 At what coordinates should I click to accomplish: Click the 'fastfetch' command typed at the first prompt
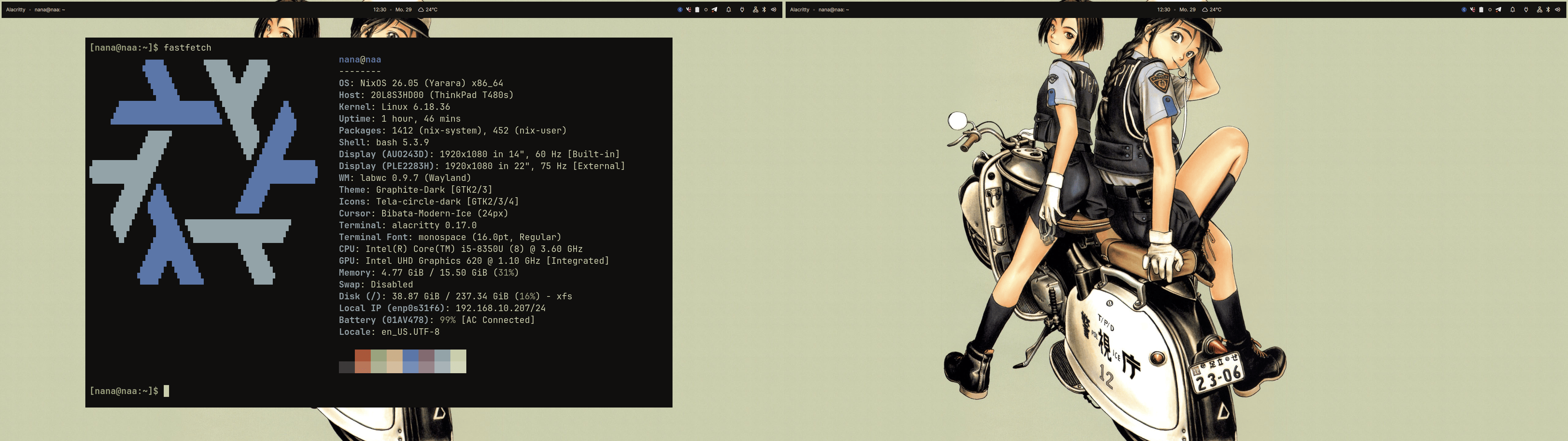pyautogui.click(x=187, y=47)
